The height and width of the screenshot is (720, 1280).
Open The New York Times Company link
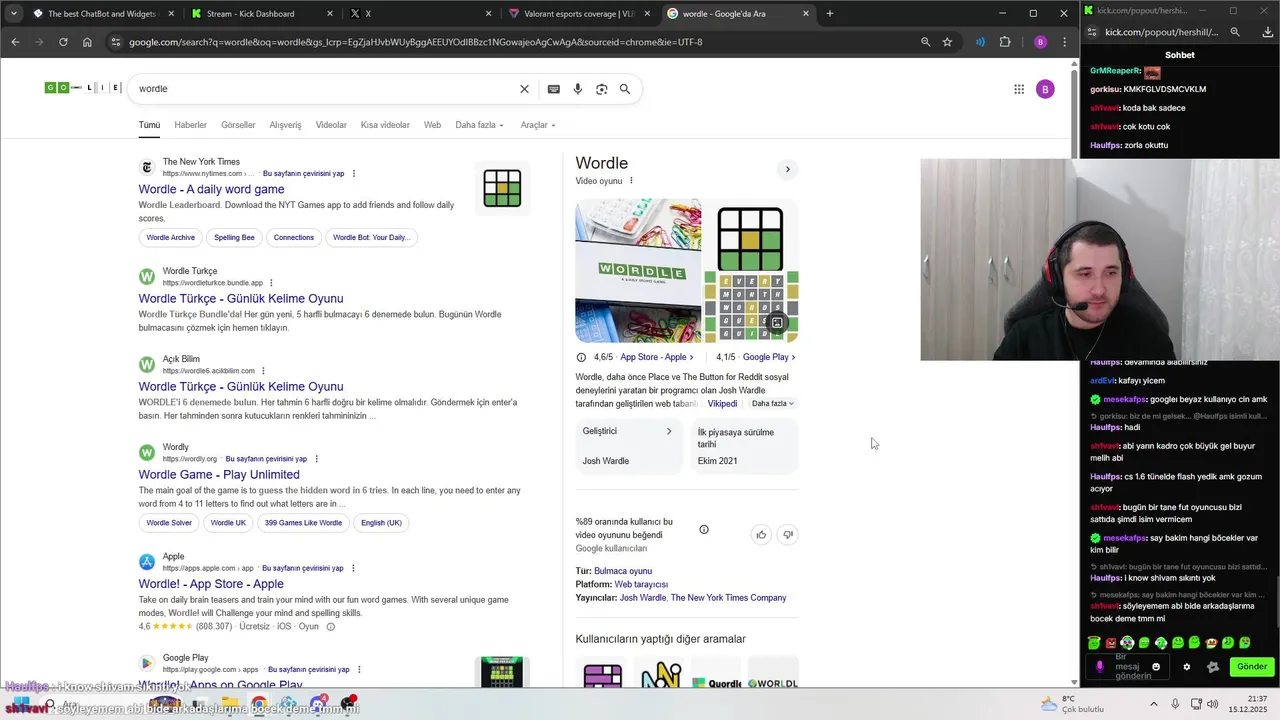pyautogui.click(x=728, y=598)
